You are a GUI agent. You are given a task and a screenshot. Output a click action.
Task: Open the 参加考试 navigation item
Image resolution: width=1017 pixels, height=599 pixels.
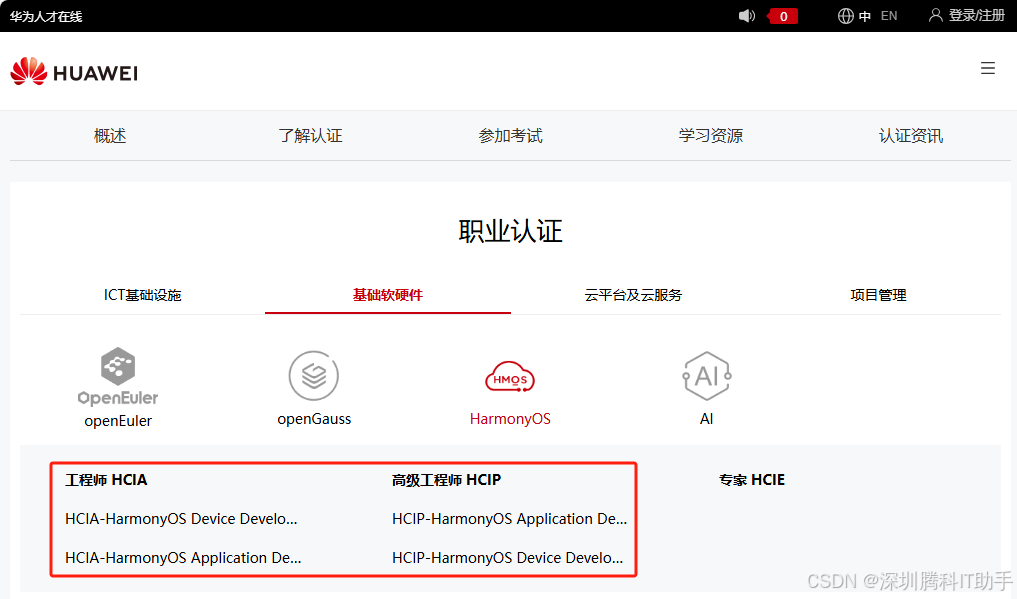tap(510, 135)
